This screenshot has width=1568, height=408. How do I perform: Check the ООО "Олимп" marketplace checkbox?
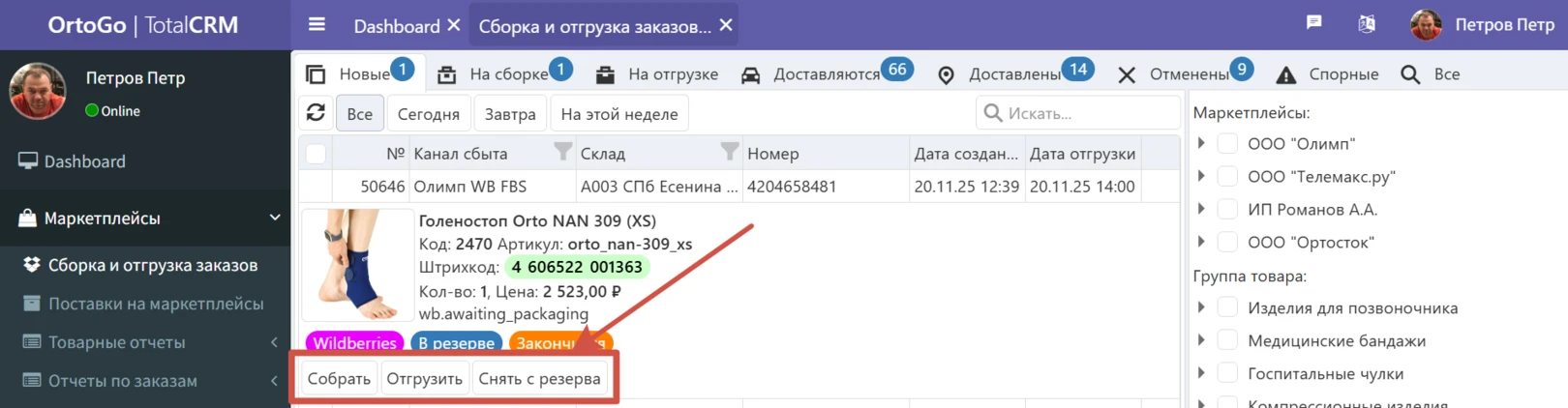pyautogui.click(x=1227, y=143)
